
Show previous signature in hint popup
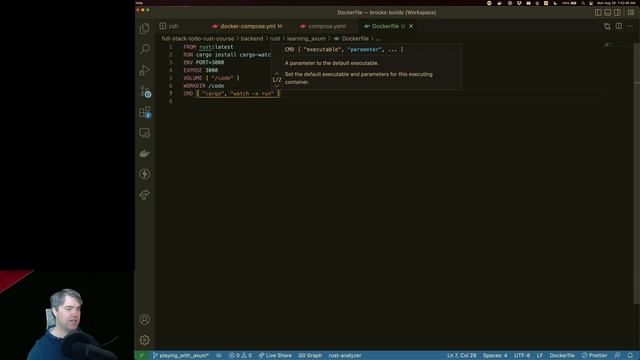(277, 73)
